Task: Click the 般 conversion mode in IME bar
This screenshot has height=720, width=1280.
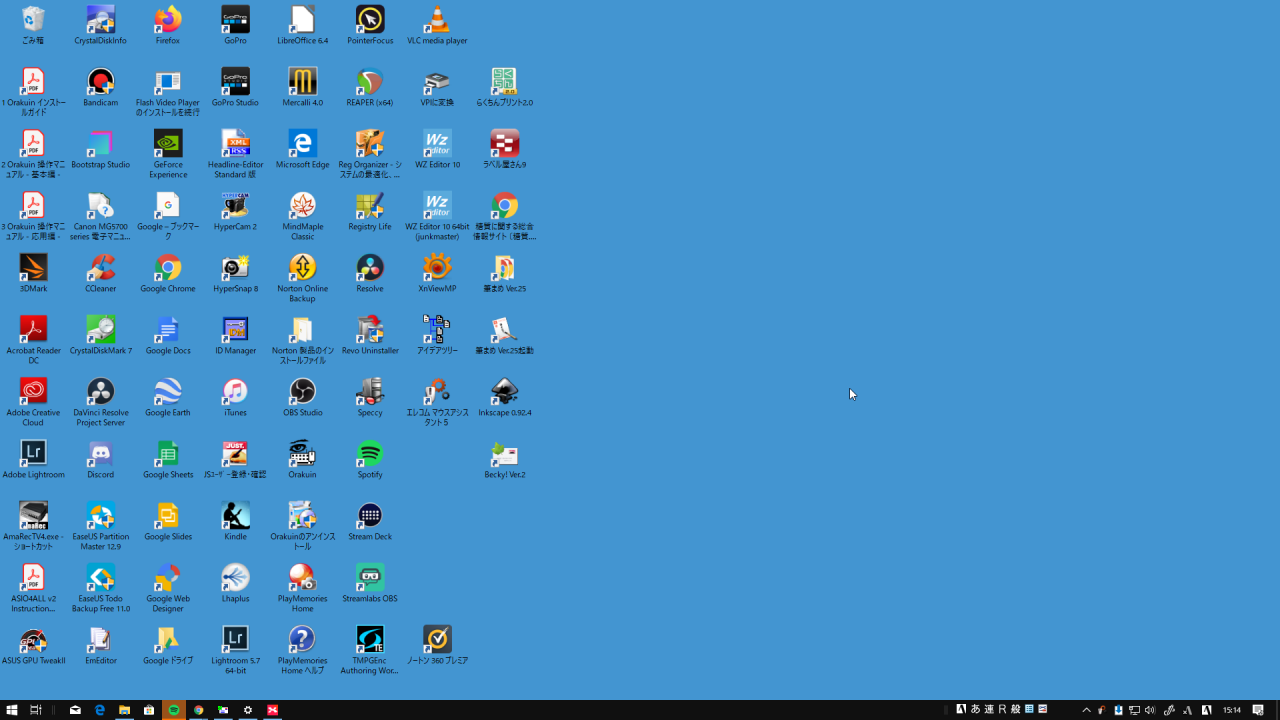Action: (1015, 710)
